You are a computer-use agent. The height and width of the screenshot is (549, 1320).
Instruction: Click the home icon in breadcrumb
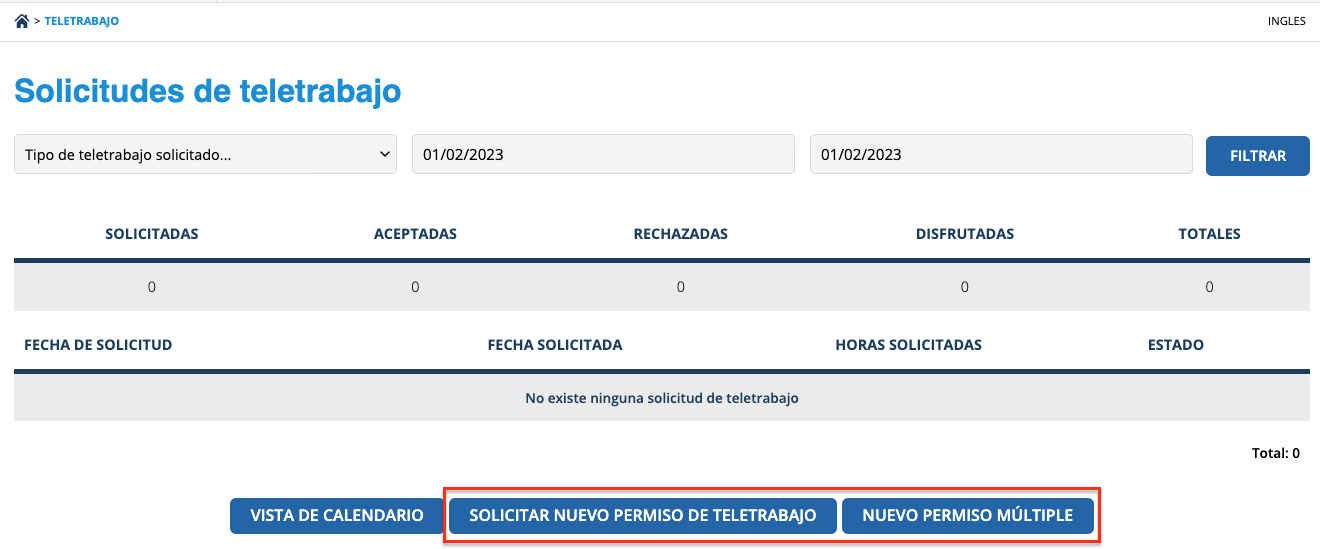(x=21, y=21)
